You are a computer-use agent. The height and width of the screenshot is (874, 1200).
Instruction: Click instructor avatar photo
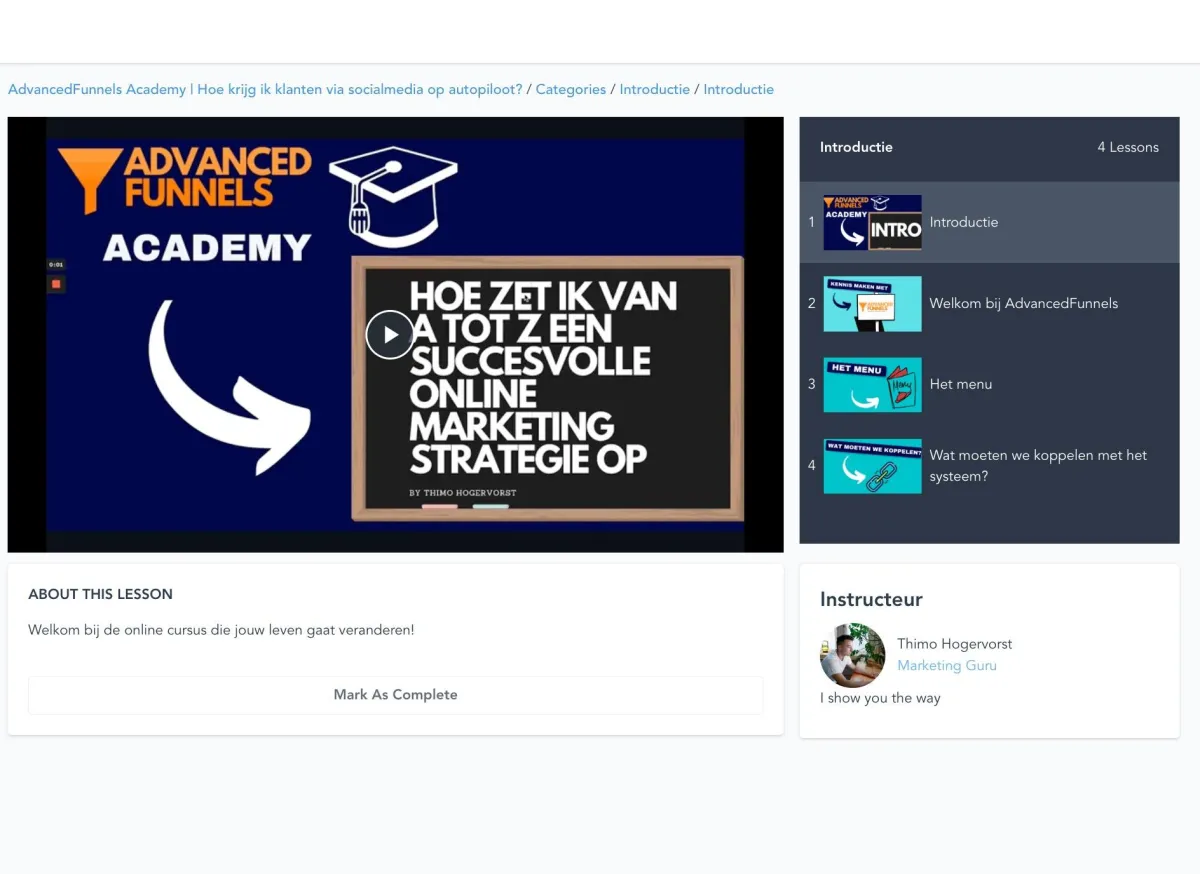[x=853, y=655]
